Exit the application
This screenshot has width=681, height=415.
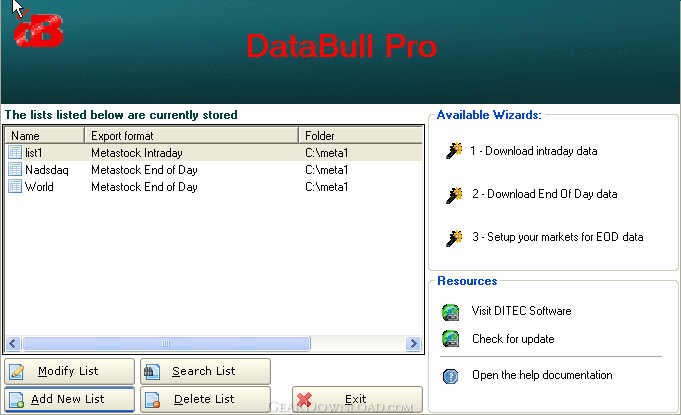coord(357,399)
